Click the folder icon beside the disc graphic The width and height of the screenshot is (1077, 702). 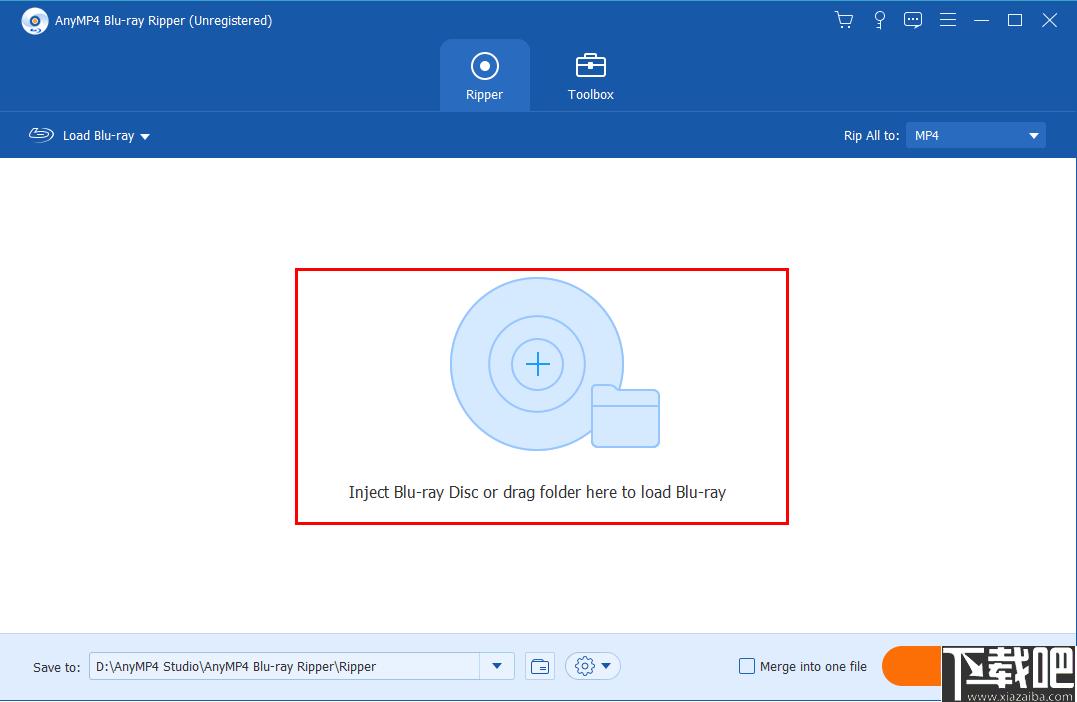pyautogui.click(x=625, y=416)
